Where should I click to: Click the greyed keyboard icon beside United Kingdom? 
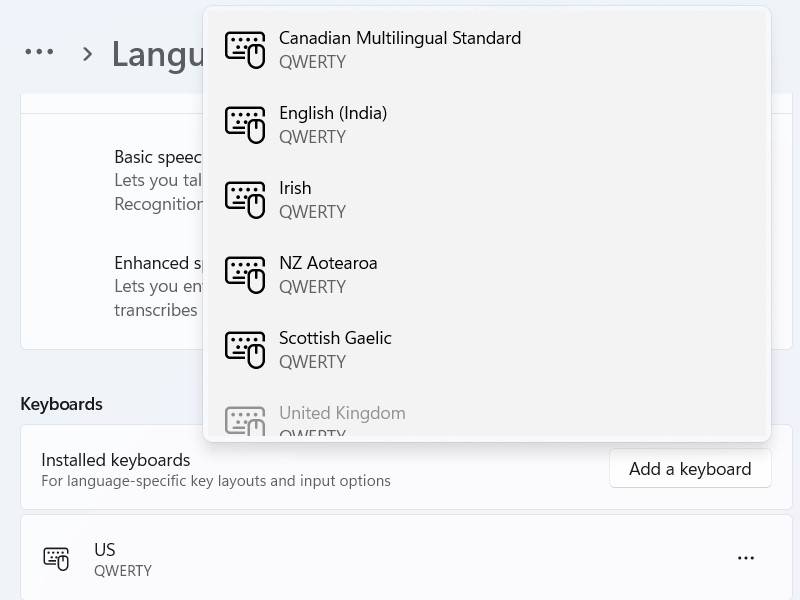[x=245, y=420]
